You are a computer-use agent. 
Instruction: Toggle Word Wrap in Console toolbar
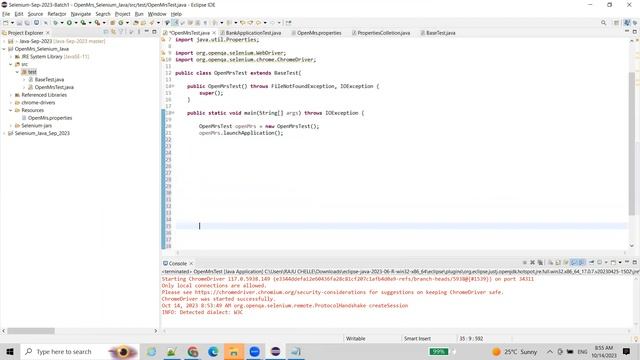(x=566, y=262)
